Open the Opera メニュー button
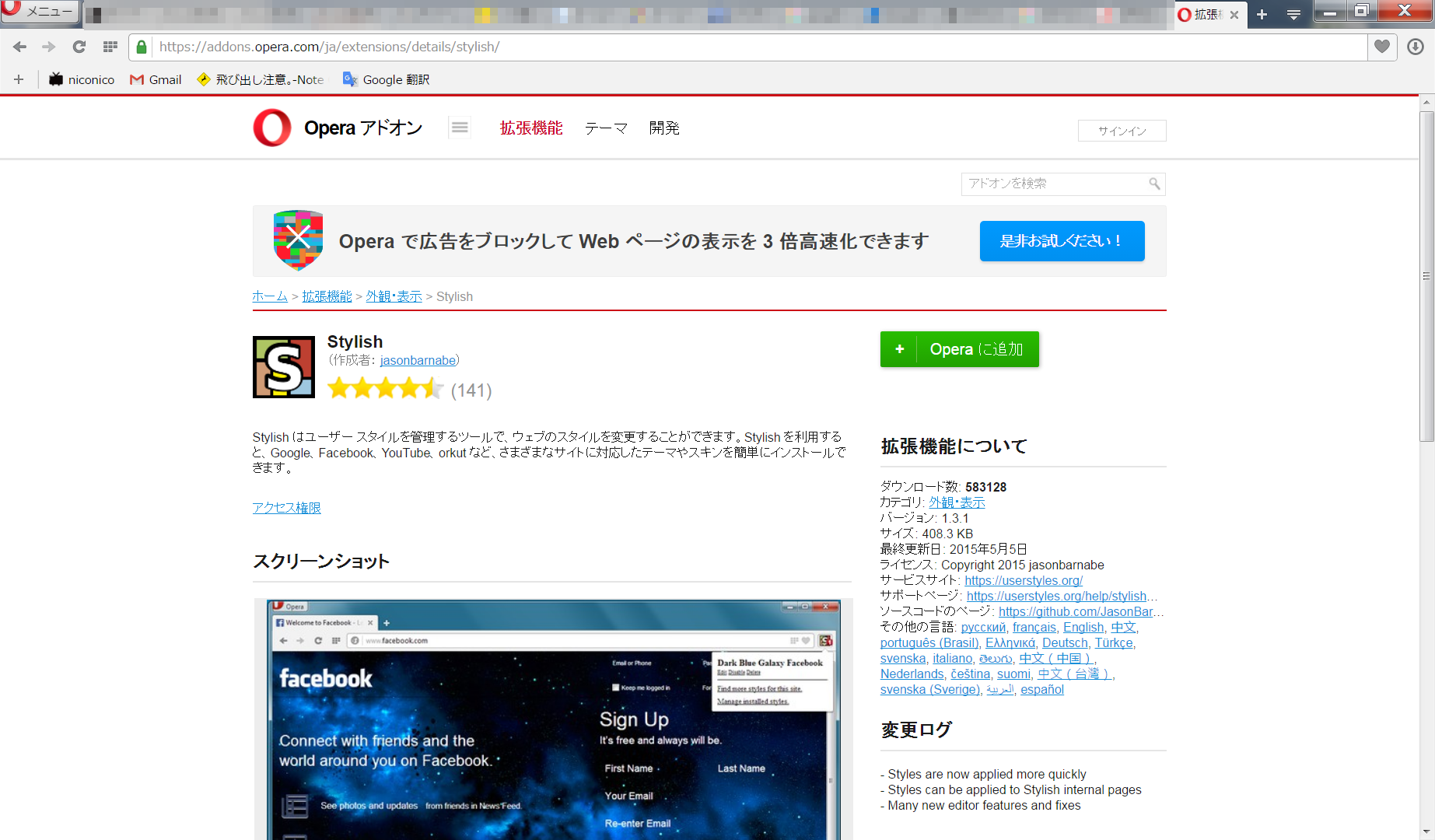The width and height of the screenshot is (1435, 840). (39, 11)
